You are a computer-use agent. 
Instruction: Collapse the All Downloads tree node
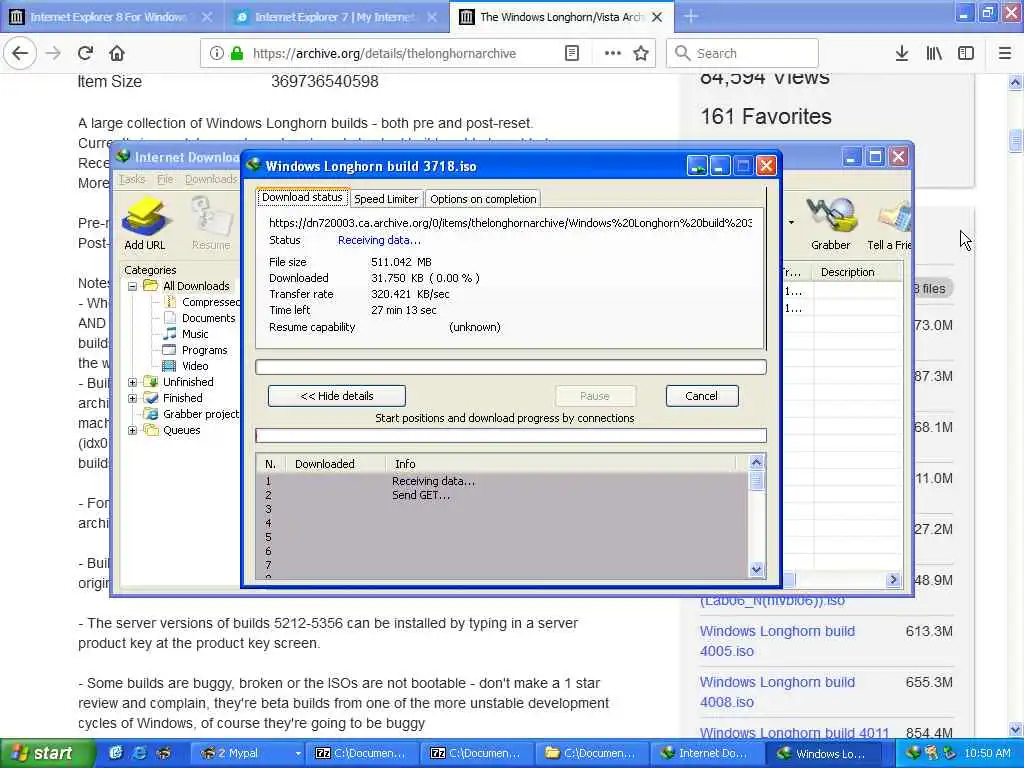pos(133,286)
